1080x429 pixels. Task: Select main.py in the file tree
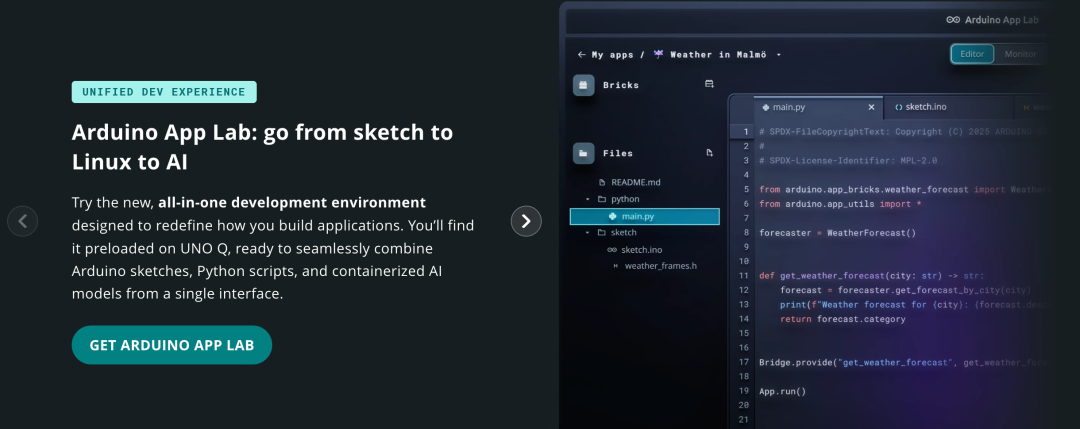click(645, 216)
